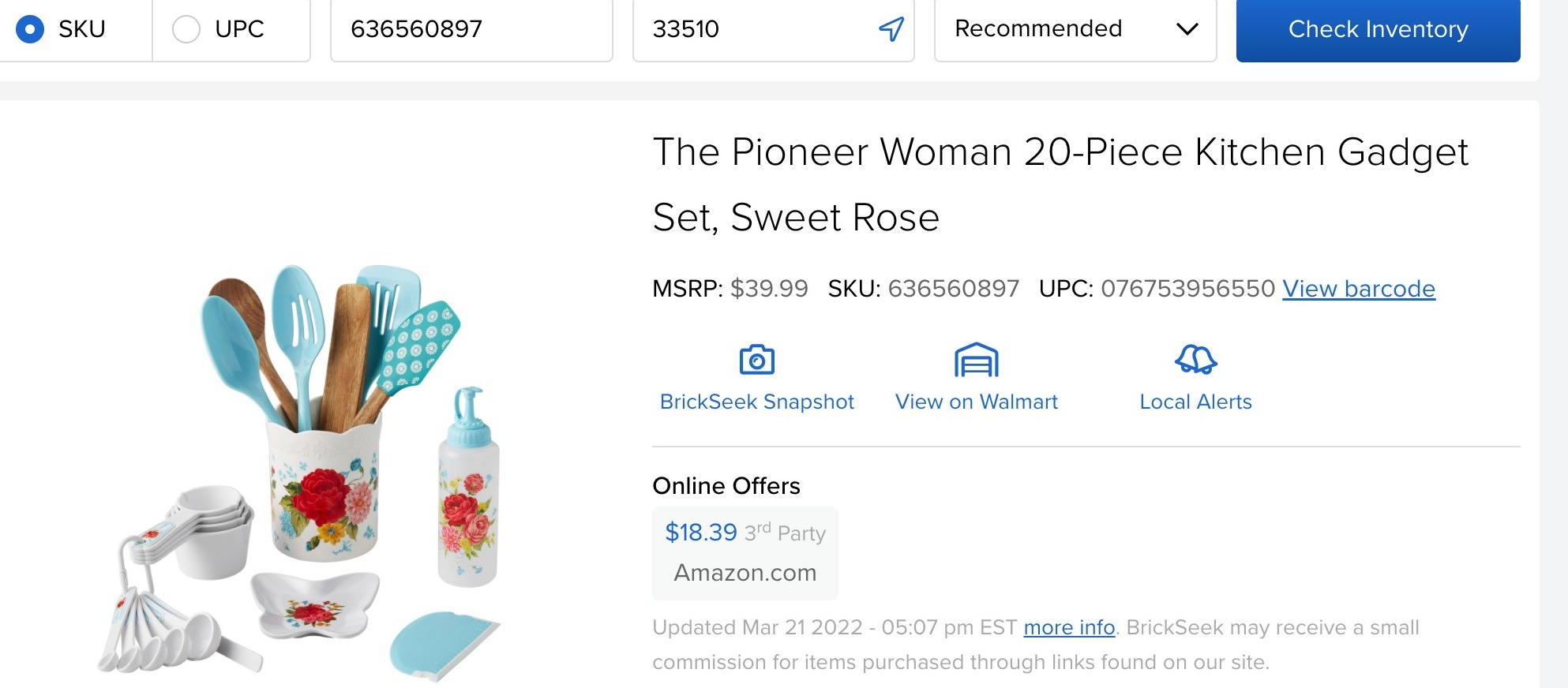Click the Local Alerts text link
Image resolution: width=1568 pixels, height=688 pixels.
[x=1195, y=401]
